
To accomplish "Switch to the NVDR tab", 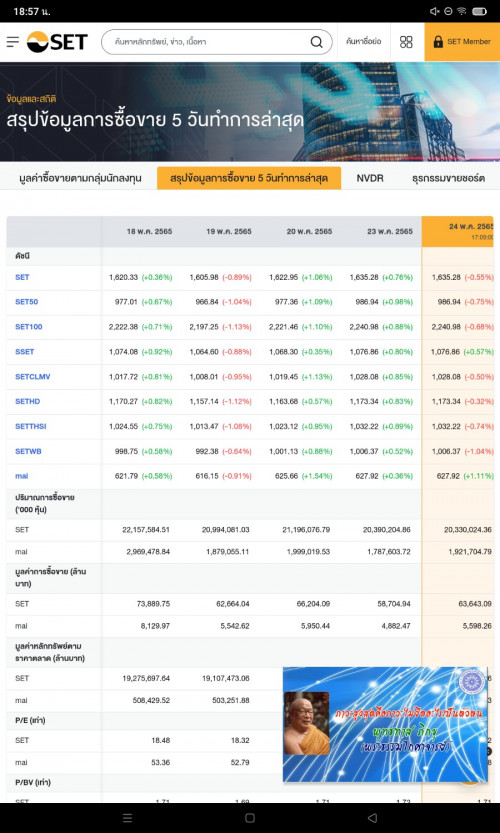I will pyautogui.click(x=370, y=178).
